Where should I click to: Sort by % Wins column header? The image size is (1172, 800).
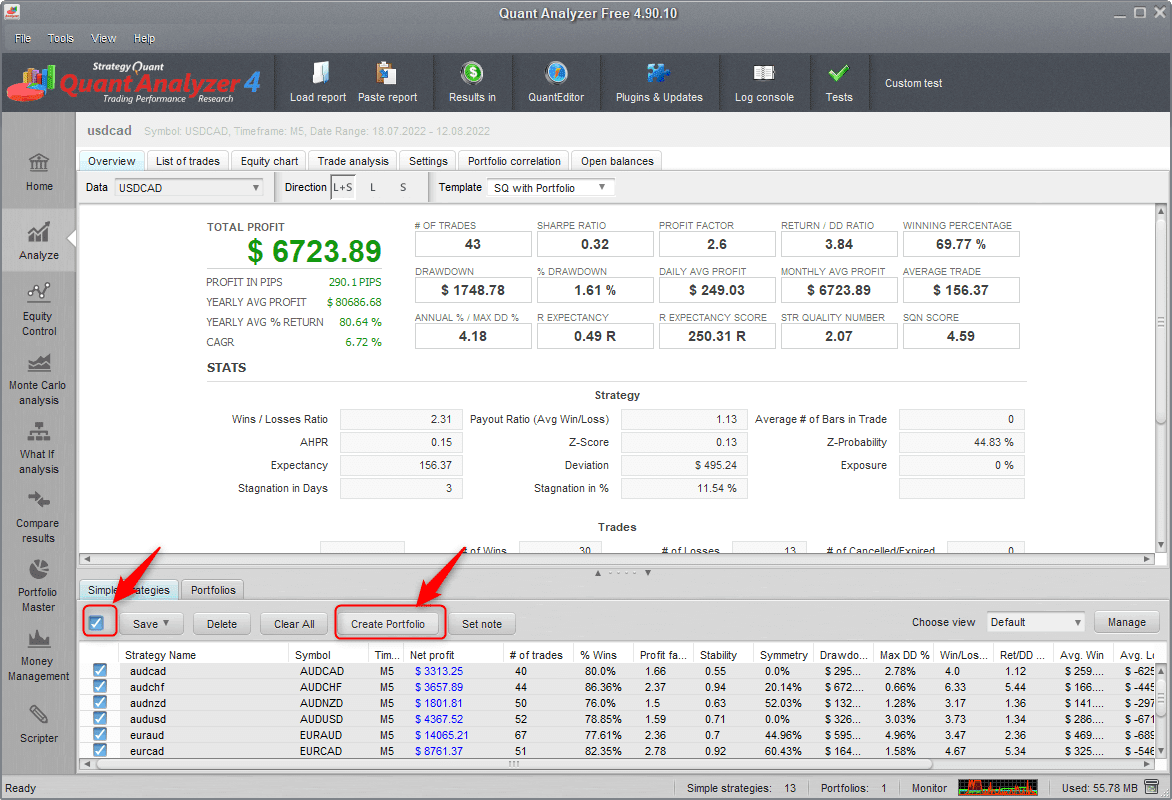(604, 655)
